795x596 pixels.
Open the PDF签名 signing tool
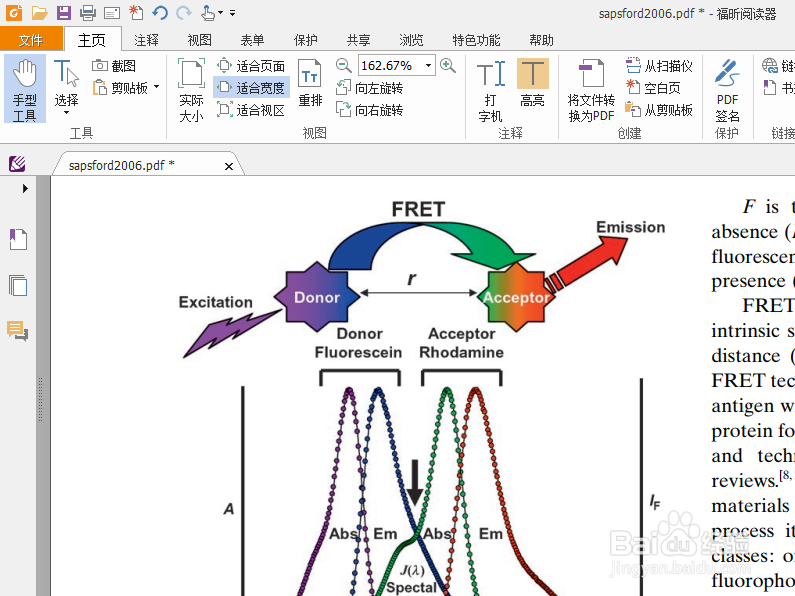click(727, 90)
